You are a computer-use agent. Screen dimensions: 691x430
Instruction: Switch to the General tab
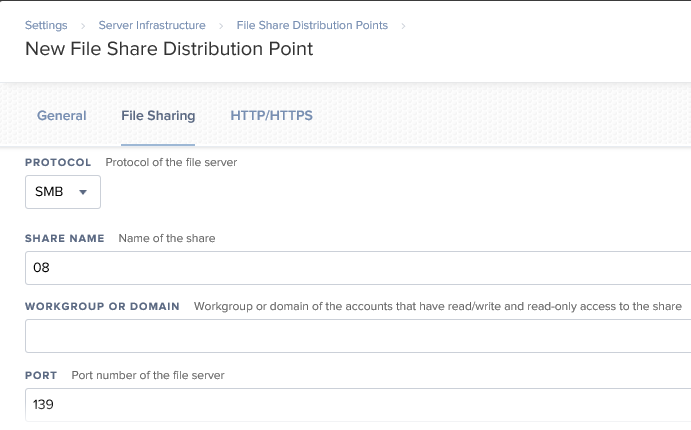click(x=62, y=115)
